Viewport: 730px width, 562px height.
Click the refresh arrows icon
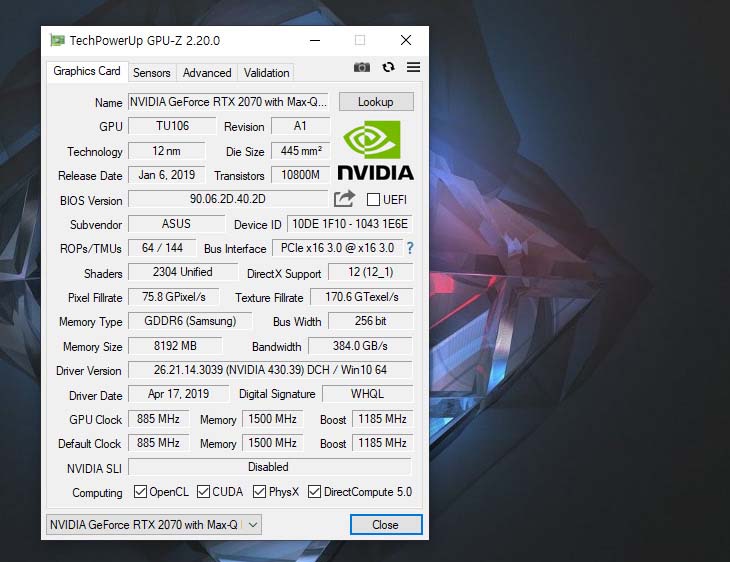pyautogui.click(x=388, y=67)
